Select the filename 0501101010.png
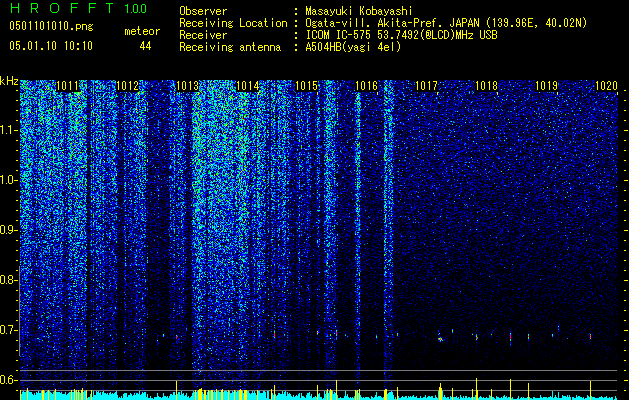 tap(51, 26)
